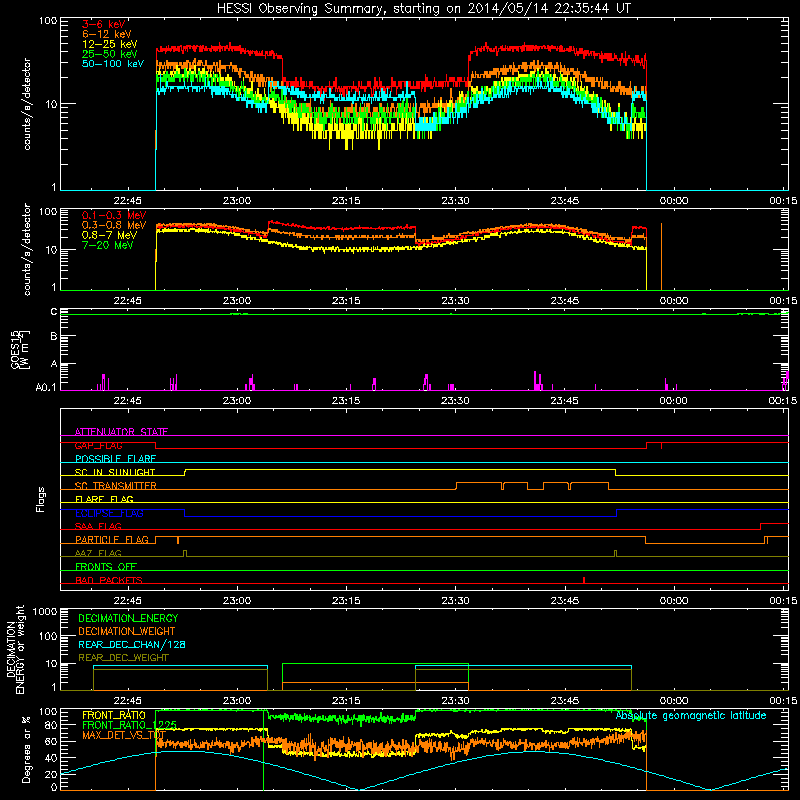Click the DECIMATION ENERGY or weight axis label
Screen dimensions: 800x800
15,649
